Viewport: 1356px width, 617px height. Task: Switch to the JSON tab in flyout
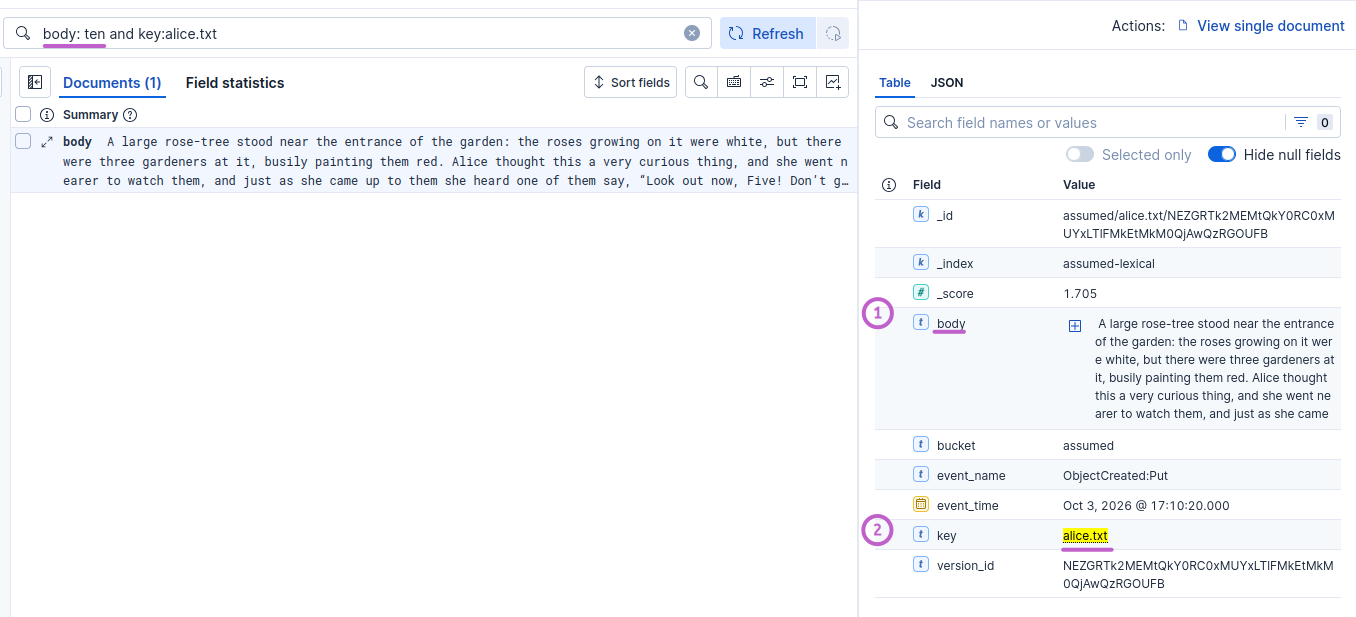[947, 83]
